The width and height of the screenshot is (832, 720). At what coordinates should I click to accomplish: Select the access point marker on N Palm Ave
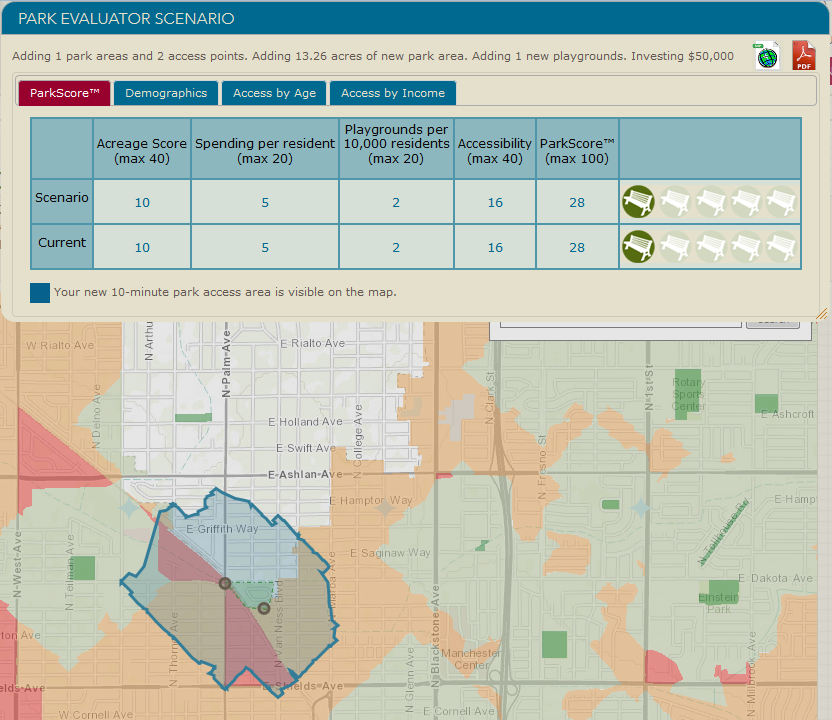[x=225, y=584]
